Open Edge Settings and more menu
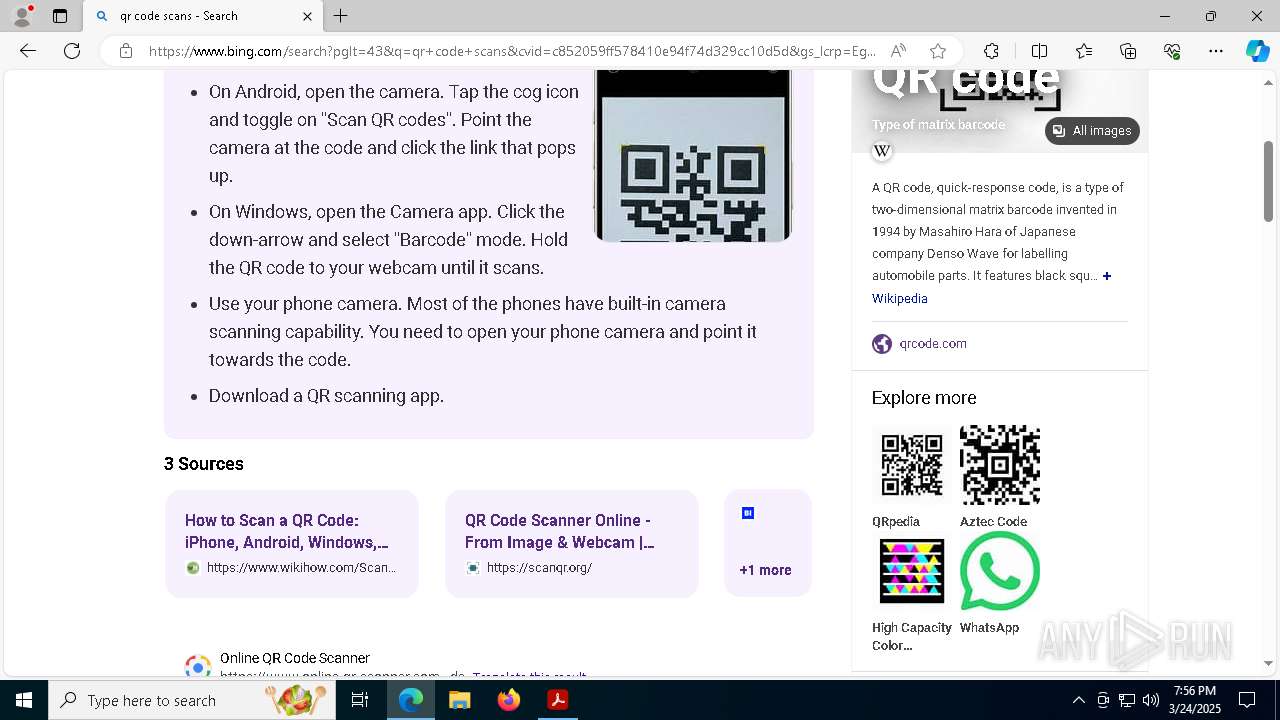 tap(1216, 51)
